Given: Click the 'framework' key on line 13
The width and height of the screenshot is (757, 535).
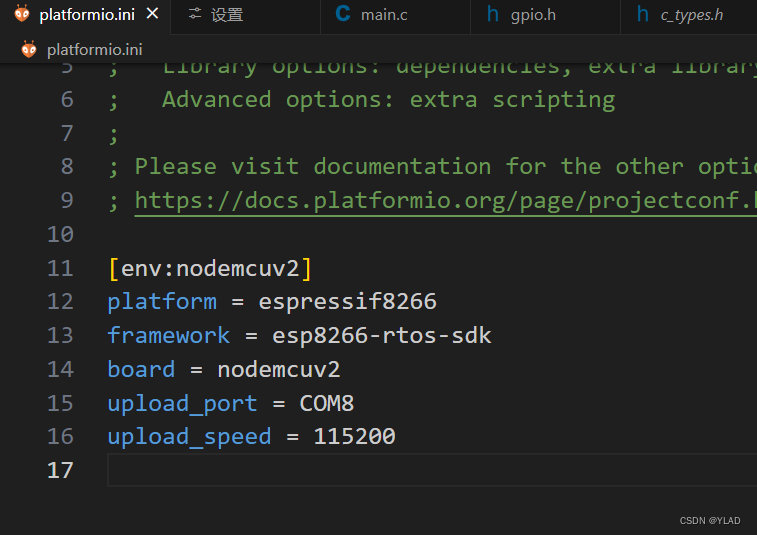Looking at the screenshot, I should (x=168, y=336).
